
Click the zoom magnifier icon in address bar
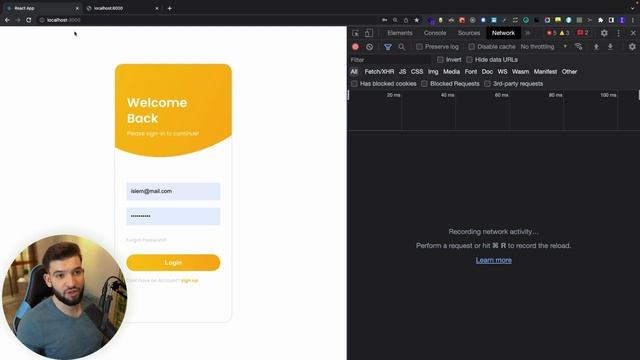click(x=395, y=20)
